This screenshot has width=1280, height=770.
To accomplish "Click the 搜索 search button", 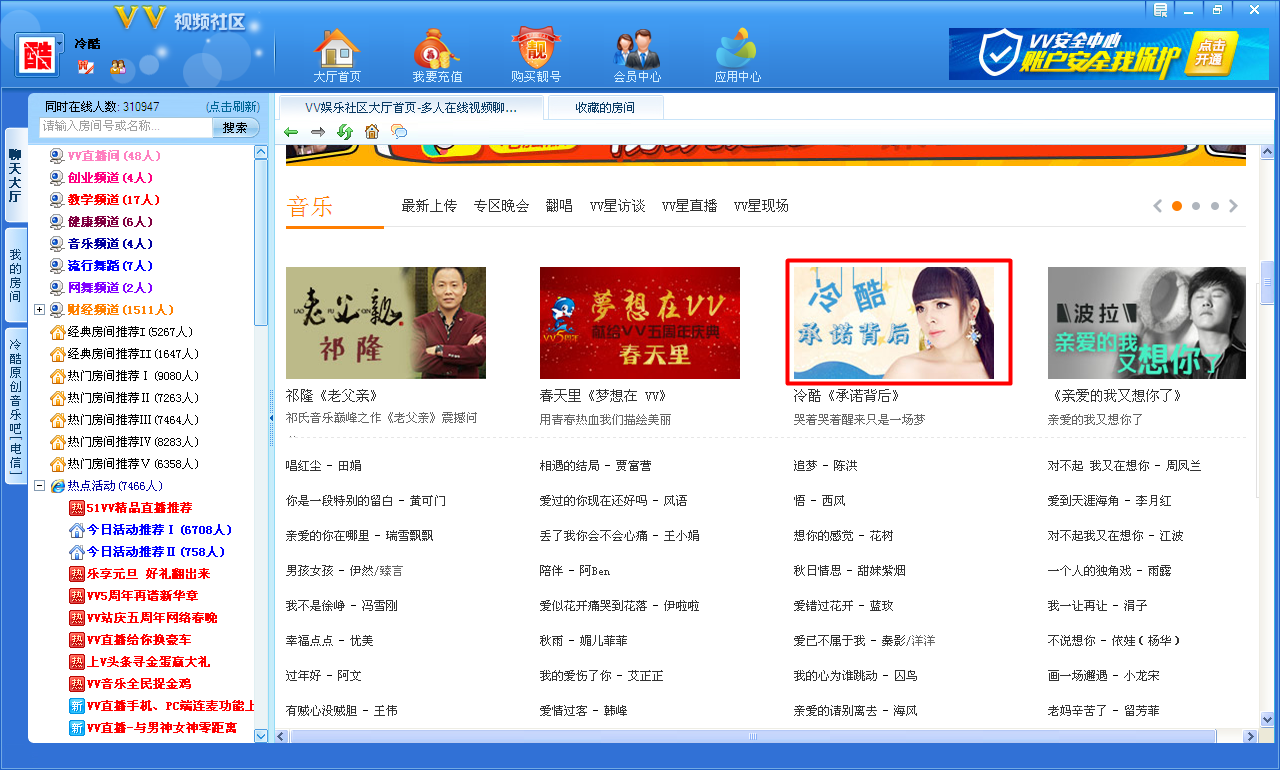I will [x=235, y=127].
